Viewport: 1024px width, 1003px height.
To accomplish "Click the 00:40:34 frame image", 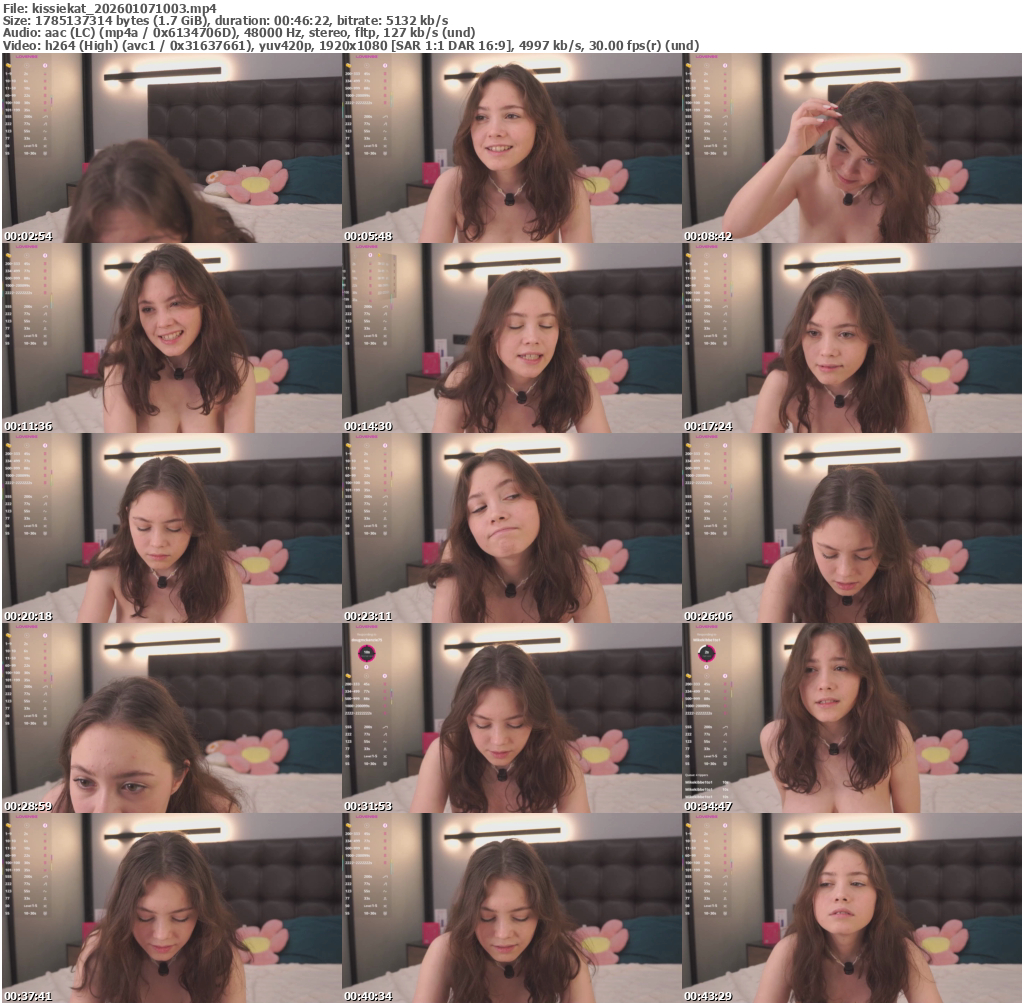I will pyautogui.click(x=511, y=908).
